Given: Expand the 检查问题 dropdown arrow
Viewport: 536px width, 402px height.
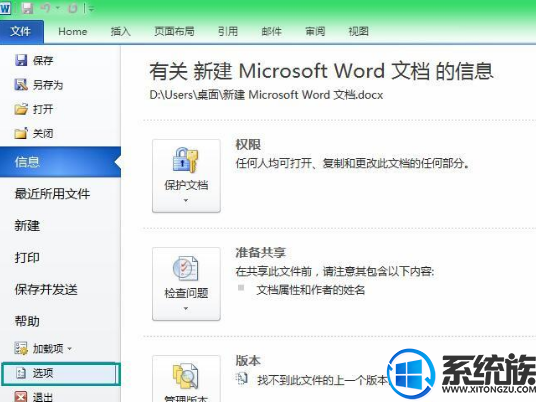Looking at the screenshot, I should click(x=186, y=309).
